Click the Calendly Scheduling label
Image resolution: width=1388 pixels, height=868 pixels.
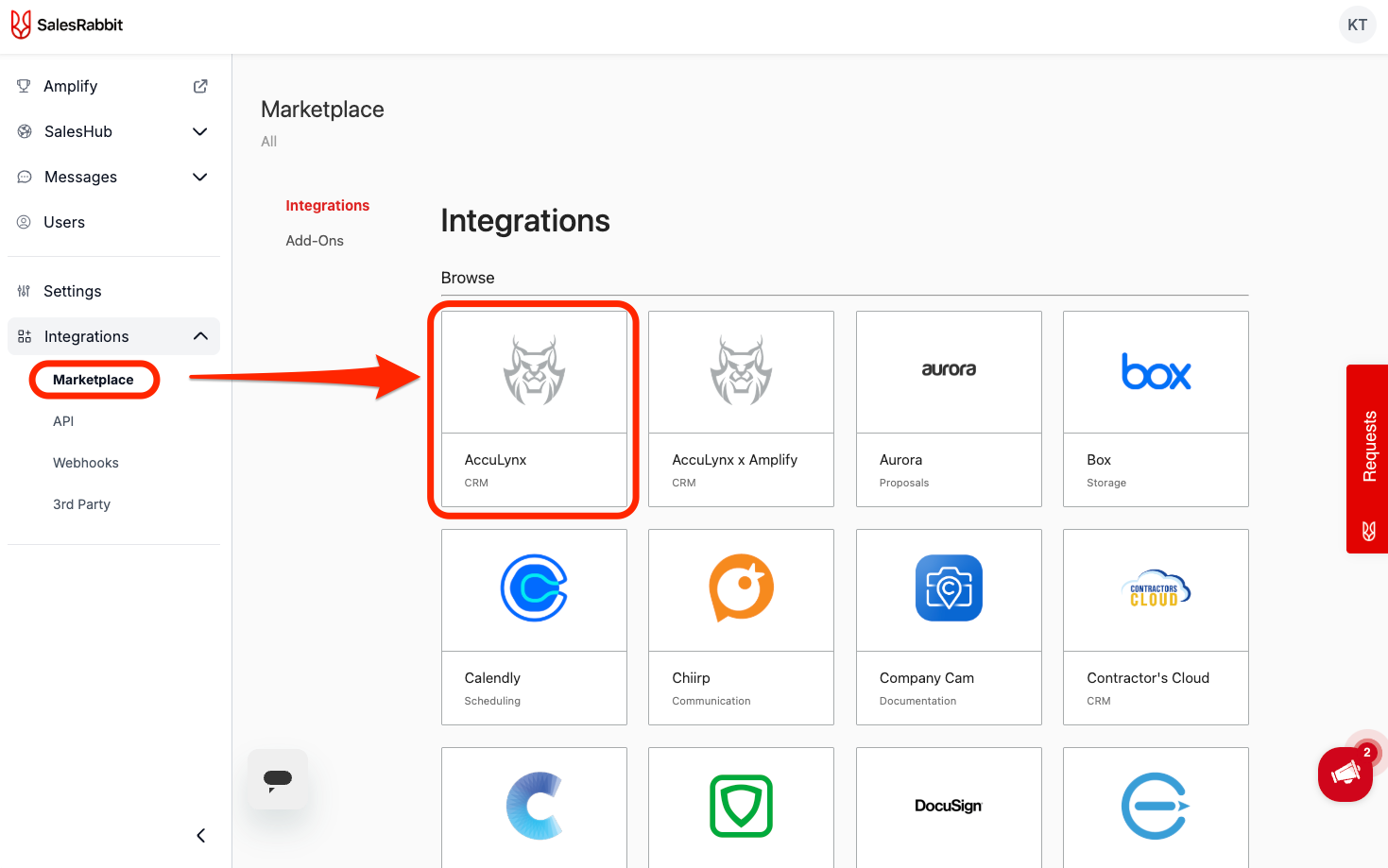[x=492, y=701]
